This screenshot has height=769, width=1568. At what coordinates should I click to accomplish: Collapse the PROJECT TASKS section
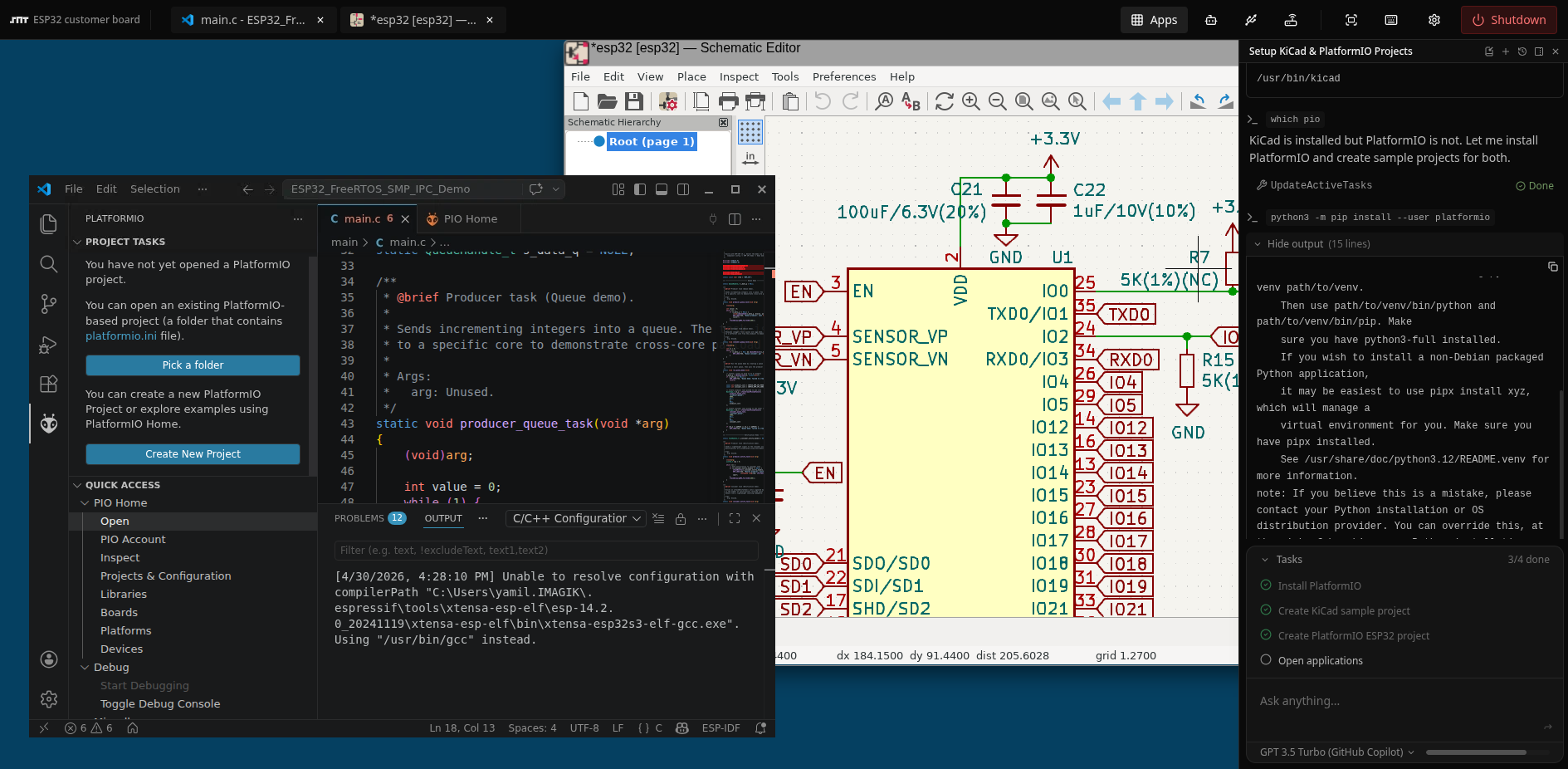pyautogui.click(x=77, y=242)
